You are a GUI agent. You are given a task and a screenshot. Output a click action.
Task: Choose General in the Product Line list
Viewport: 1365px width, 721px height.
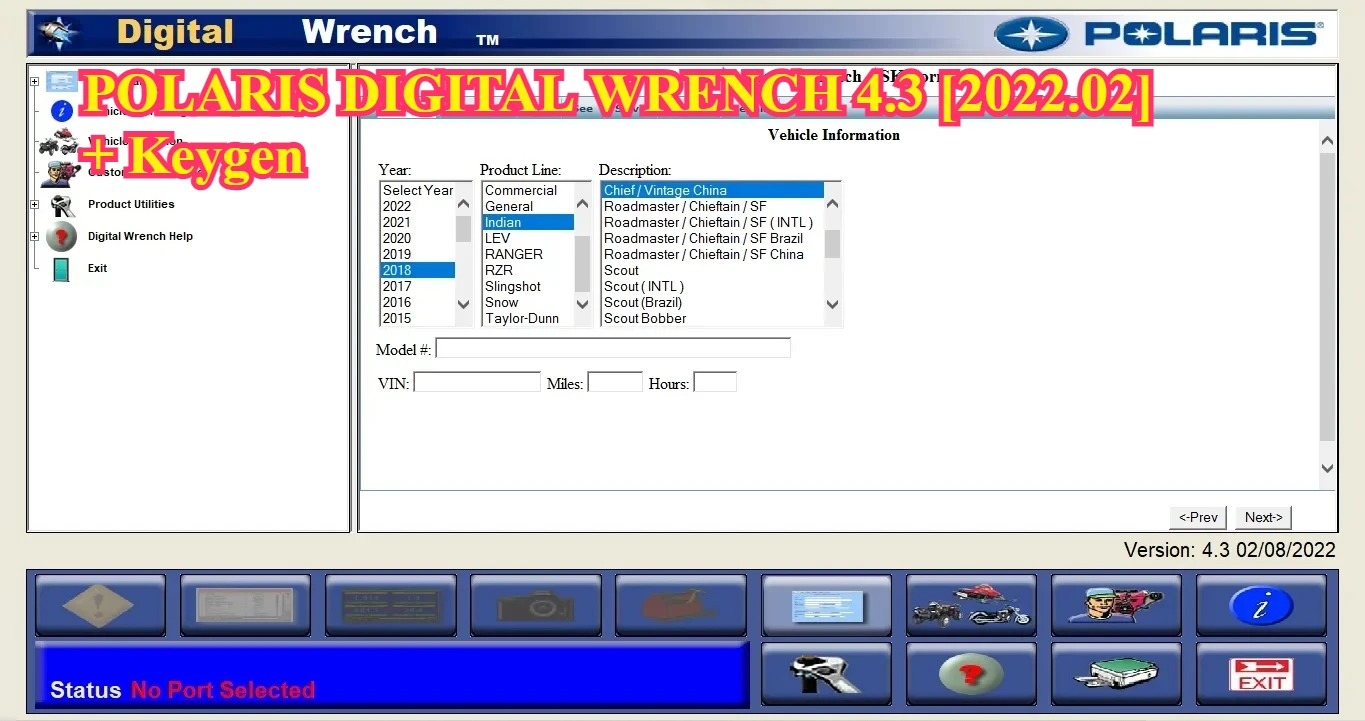528,206
